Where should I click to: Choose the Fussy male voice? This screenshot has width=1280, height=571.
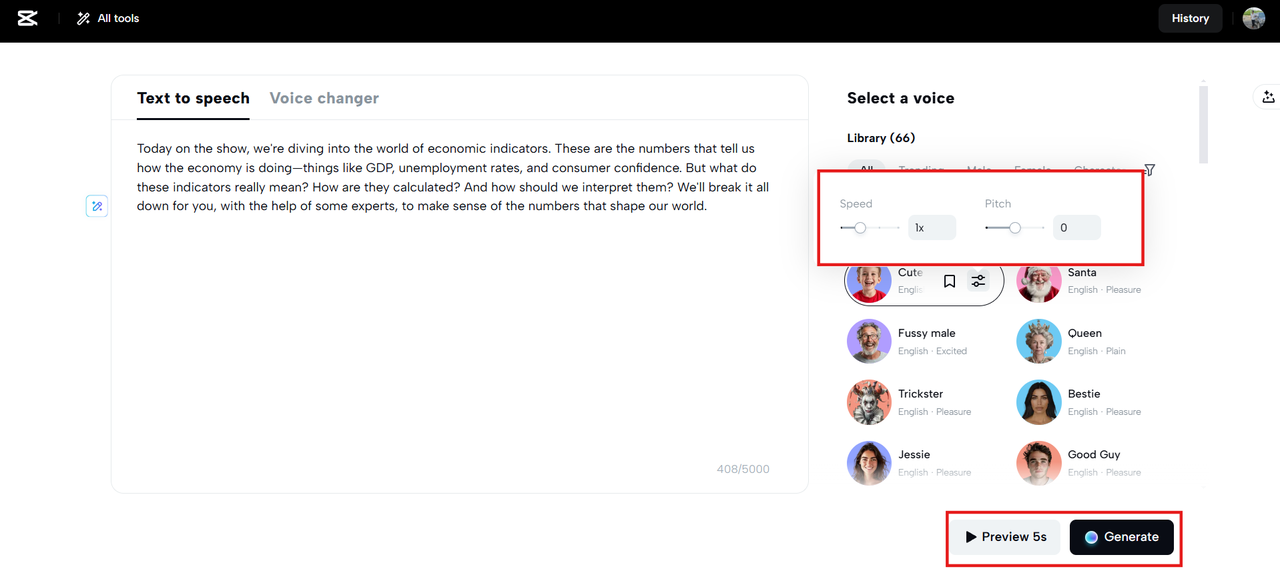[869, 341]
